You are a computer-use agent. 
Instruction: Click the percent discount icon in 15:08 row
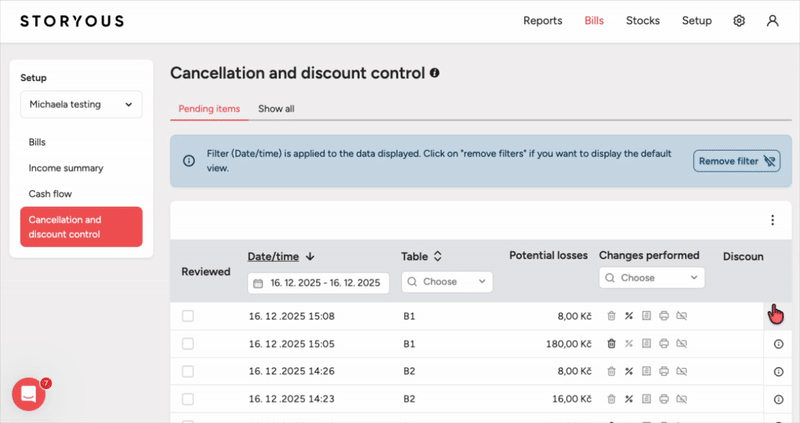pyautogui.click(x=629, y=316)
